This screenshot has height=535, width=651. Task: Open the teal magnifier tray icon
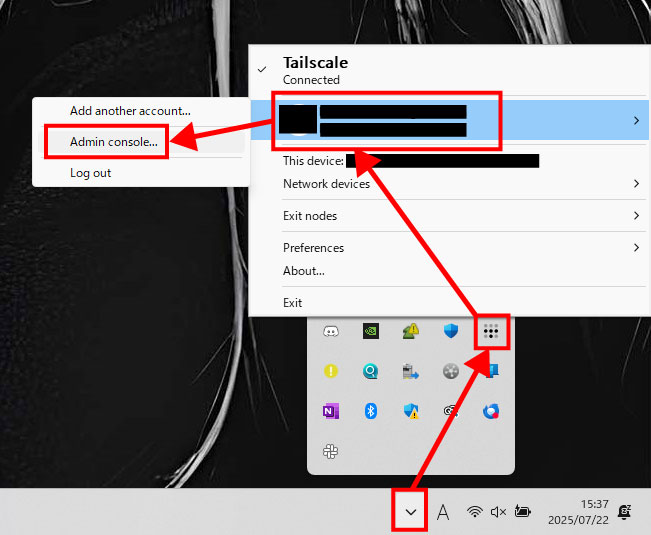[370, 371]
